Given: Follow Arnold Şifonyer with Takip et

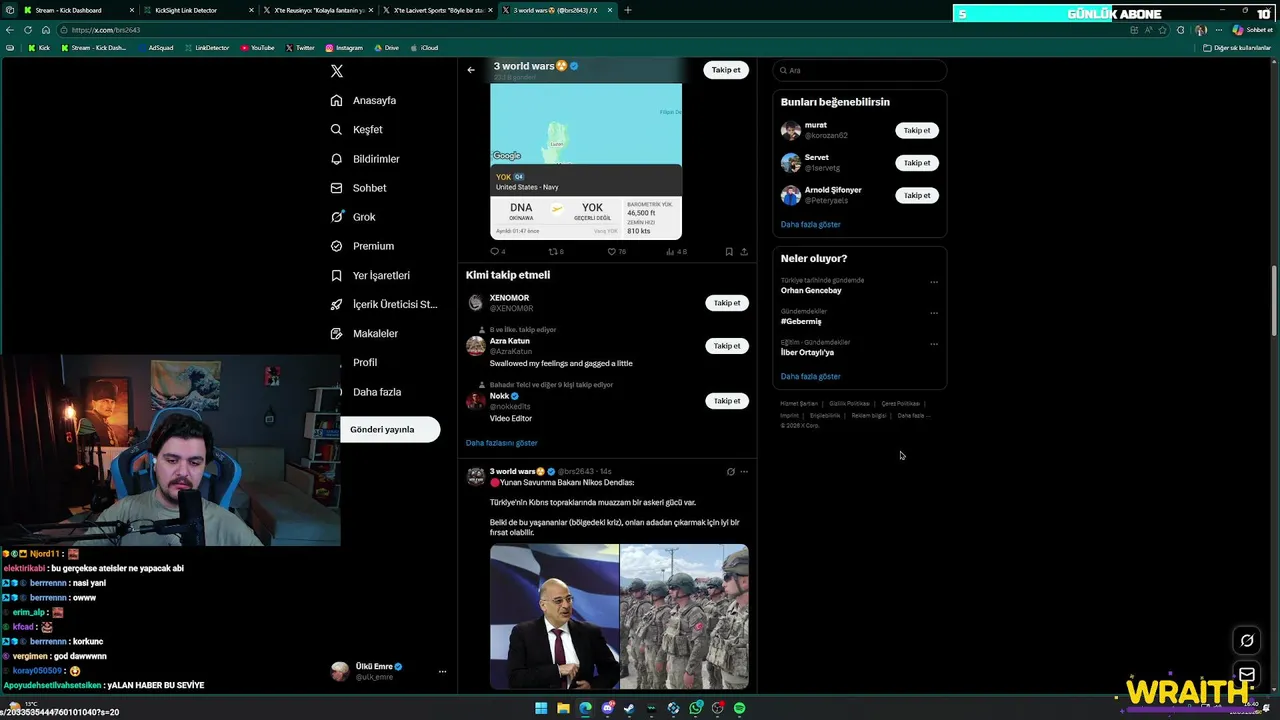Looking at the screenshot, I should pyautogui.click(x=917, y=195).
